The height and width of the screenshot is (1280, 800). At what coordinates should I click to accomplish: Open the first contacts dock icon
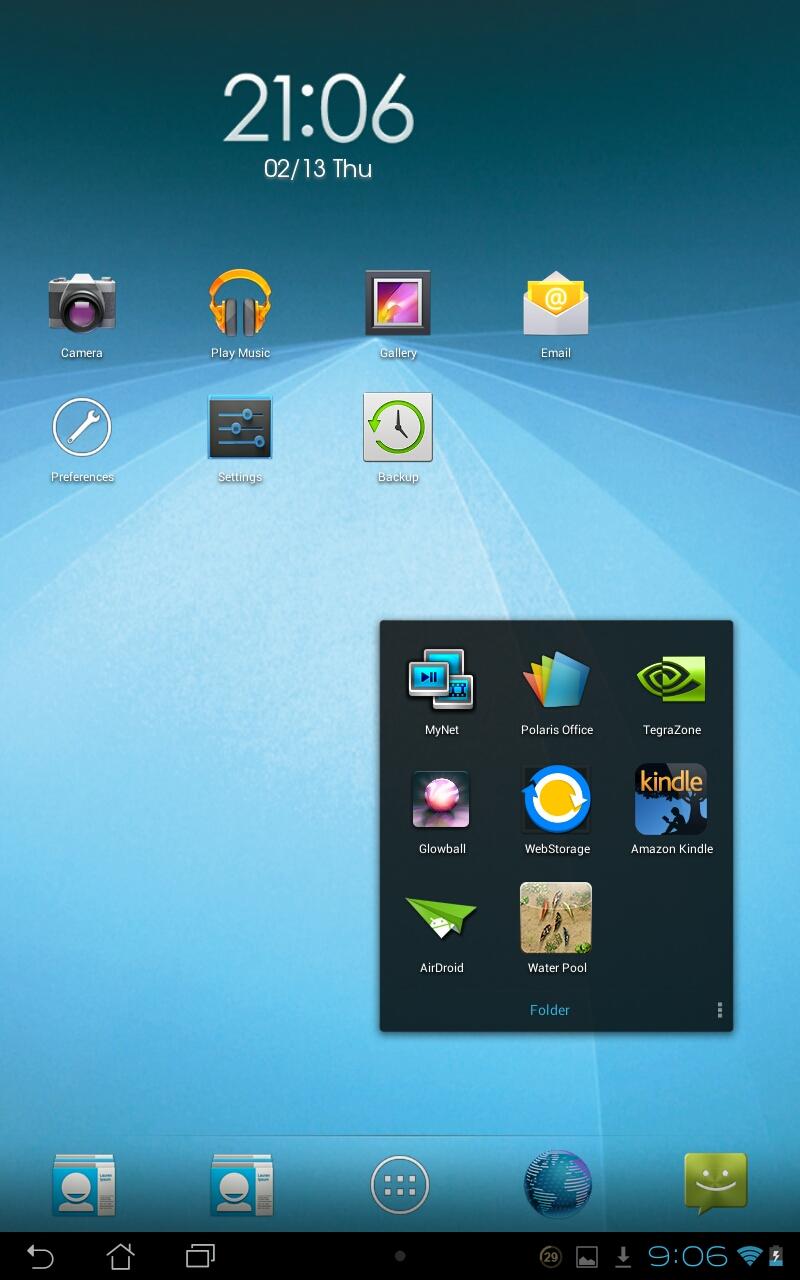pyautogui.click(x=84, y=1185)
